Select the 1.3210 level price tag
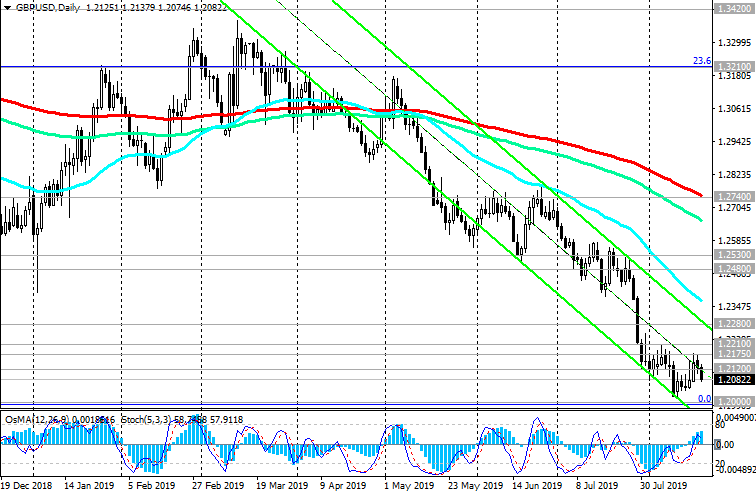Screen dimensions: 756x497 pos(733,67)
